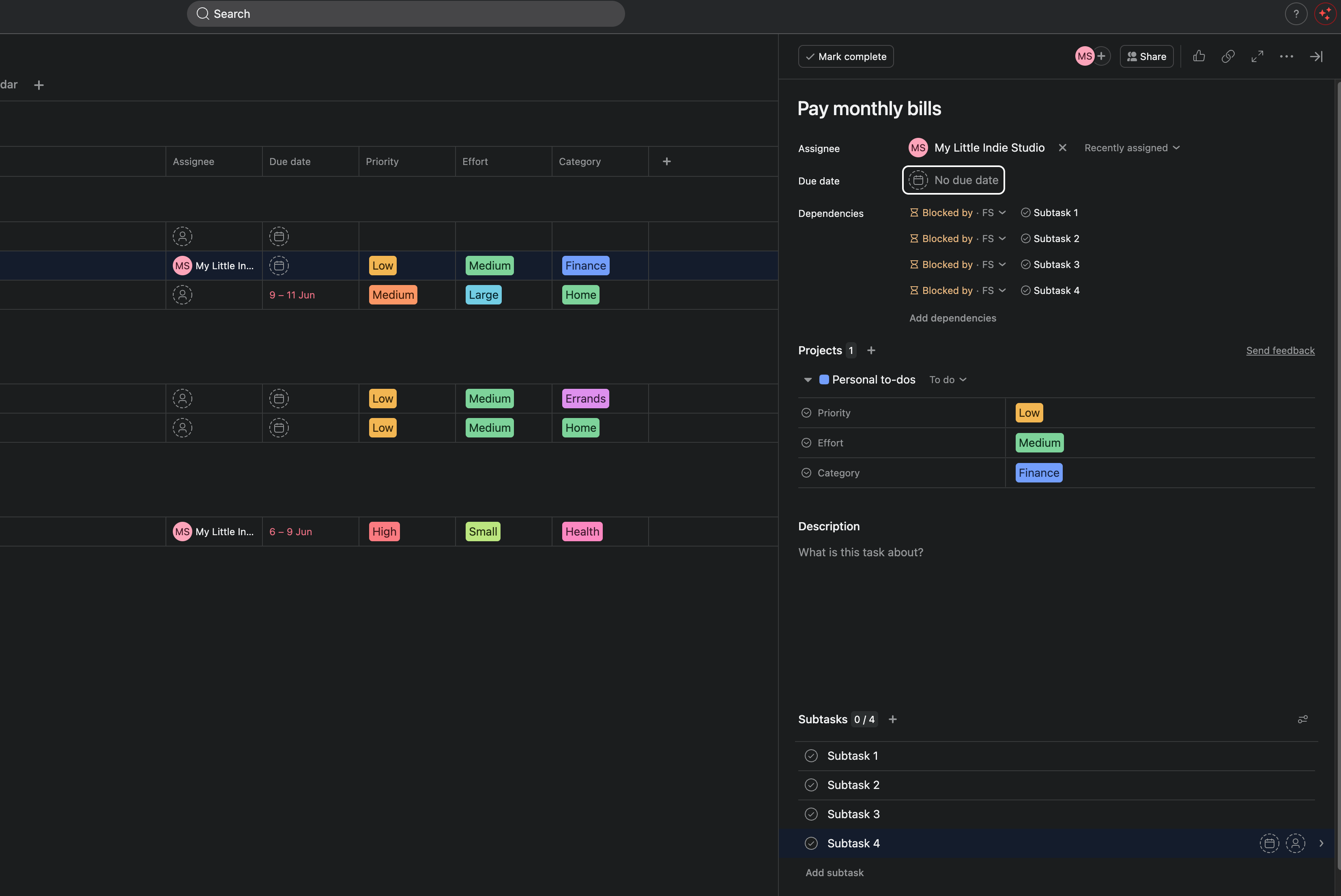Screen dimensions: 1341x896
Task: Open Blocked by dropdown for Subtask 2
Action: [957, 238]
